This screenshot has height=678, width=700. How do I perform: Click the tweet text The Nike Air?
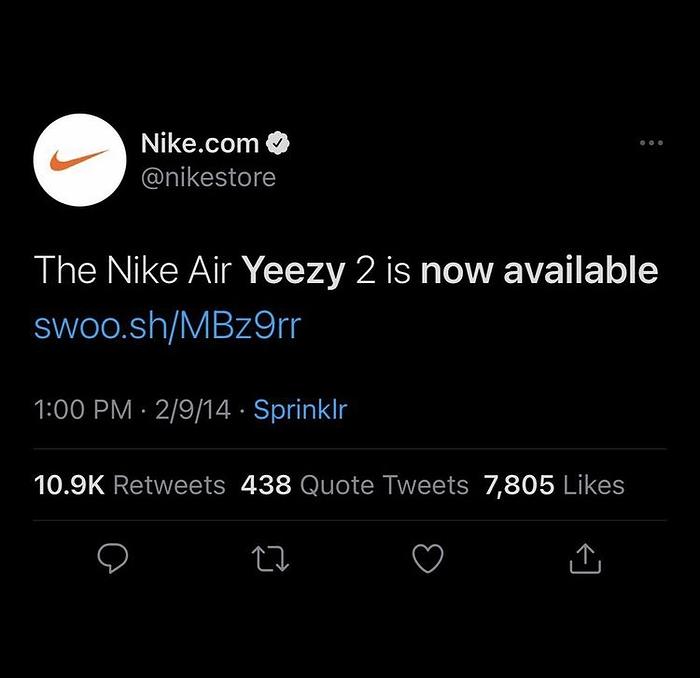[133, 270]
